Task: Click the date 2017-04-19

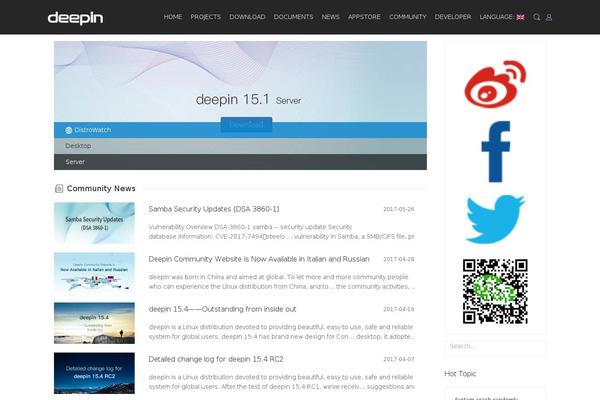Action: click(x=399, y=309)
